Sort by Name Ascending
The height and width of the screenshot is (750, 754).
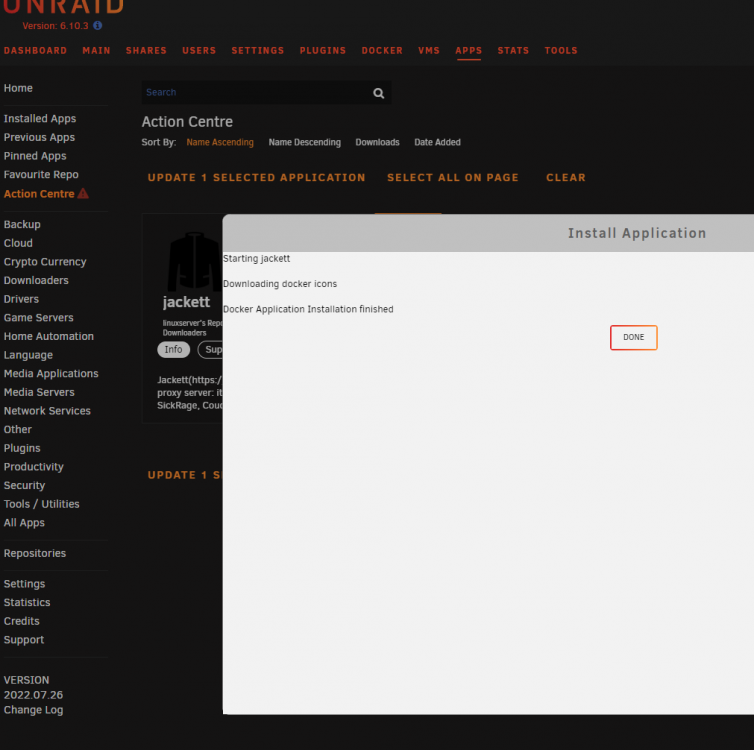point(220,142)
